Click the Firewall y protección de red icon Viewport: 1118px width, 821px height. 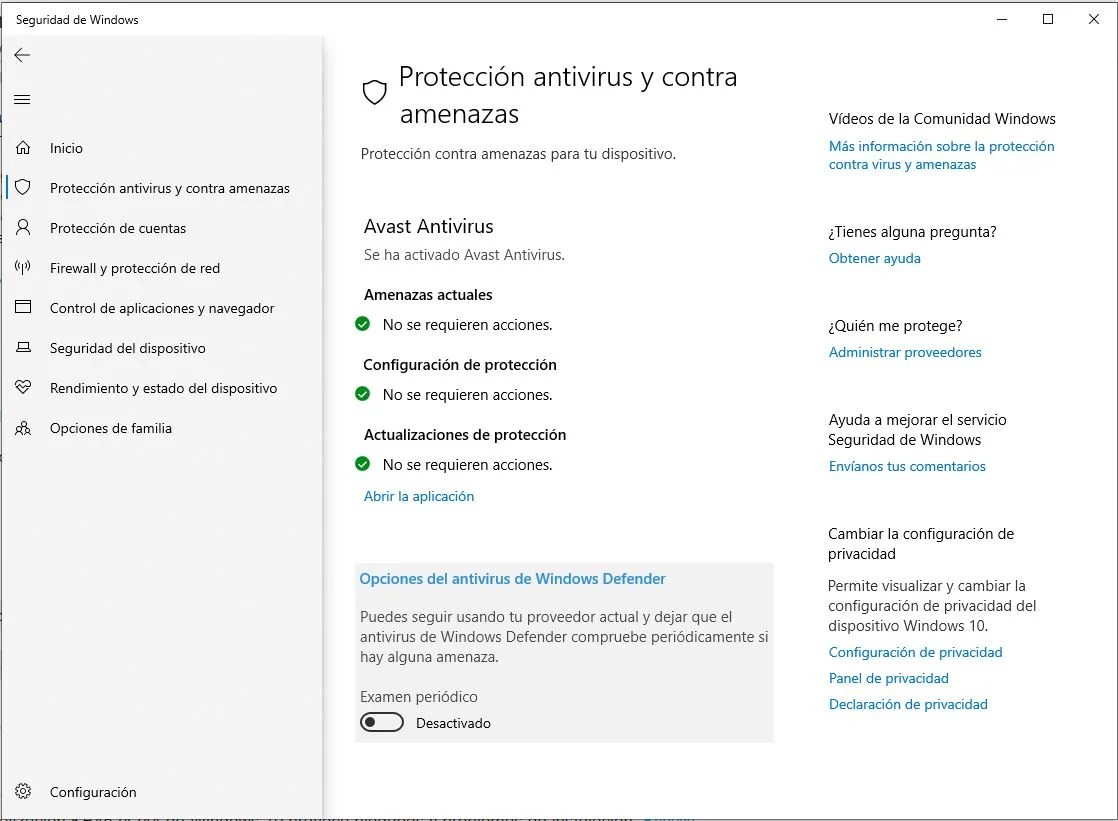click(x=23, y=267)
